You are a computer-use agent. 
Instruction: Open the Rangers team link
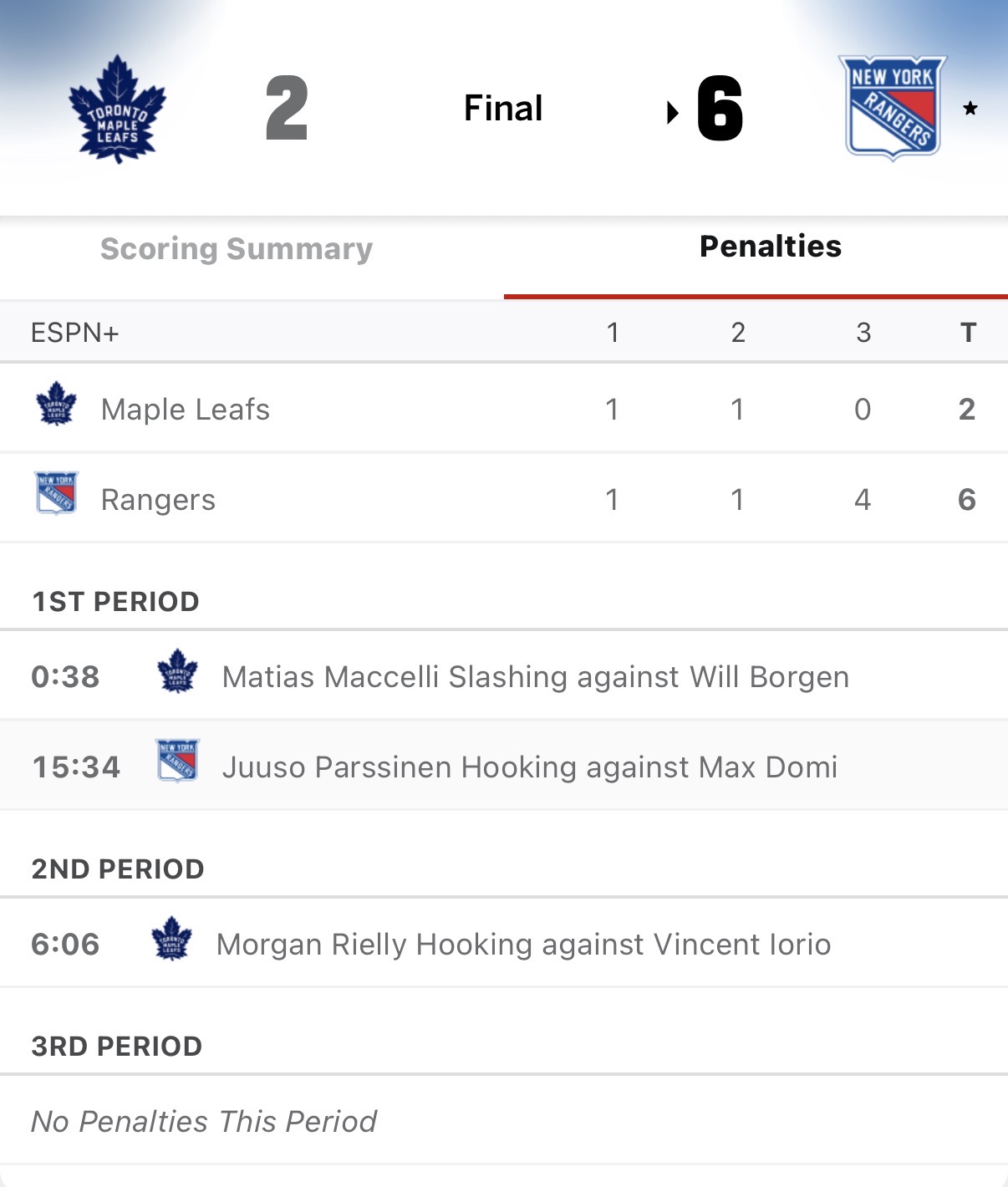(x=158, y=500)
